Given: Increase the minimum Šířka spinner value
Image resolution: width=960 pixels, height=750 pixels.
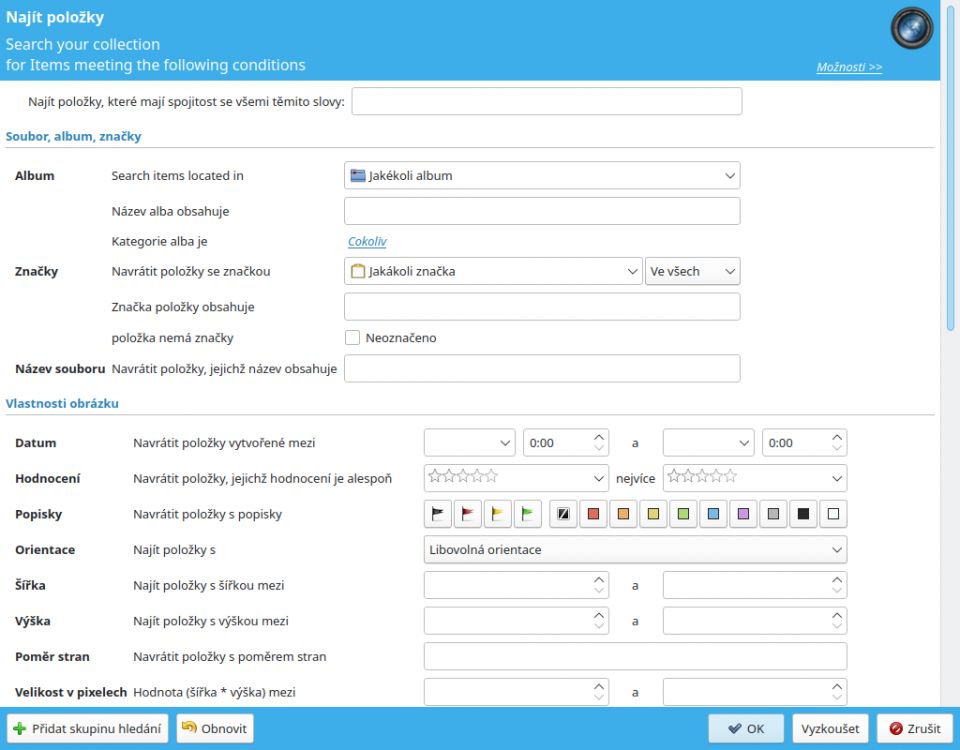Looking at the screenshot, I should point(599,579).
